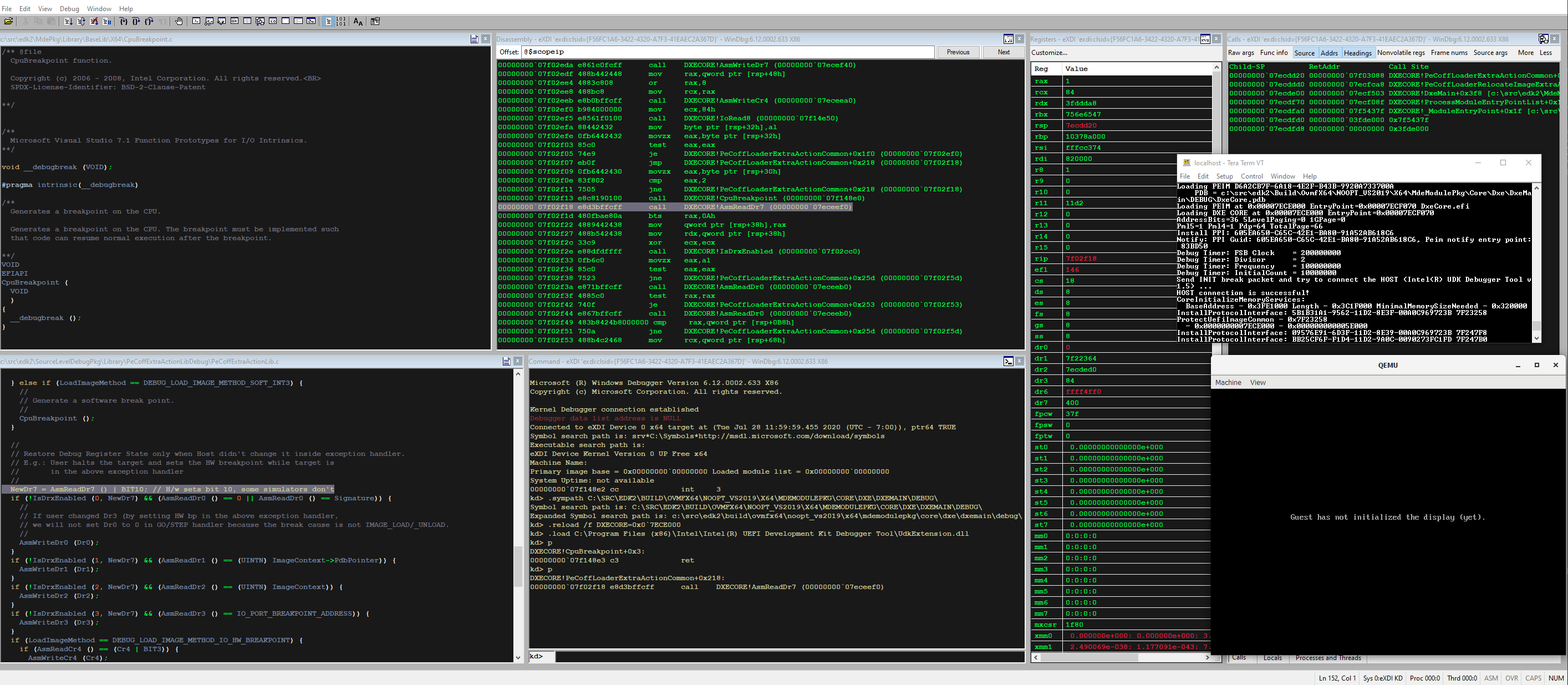The height and width of the screenshot is (685, 1568).
Task: Toggle Source mode using its toolbar icon
Action: [328, 21]
